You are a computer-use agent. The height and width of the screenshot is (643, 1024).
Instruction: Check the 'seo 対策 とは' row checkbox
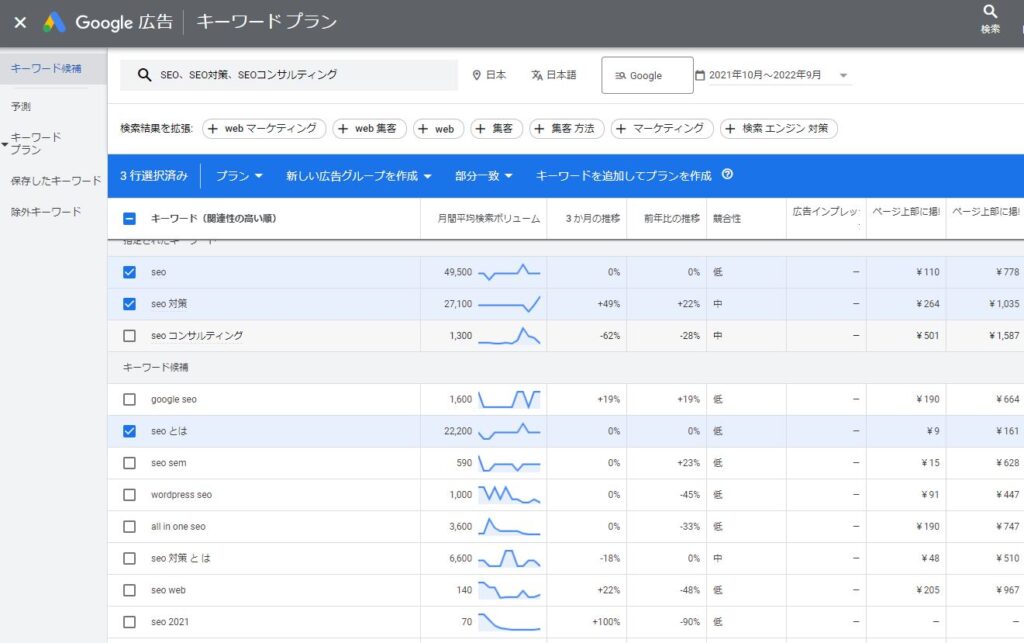129,559
